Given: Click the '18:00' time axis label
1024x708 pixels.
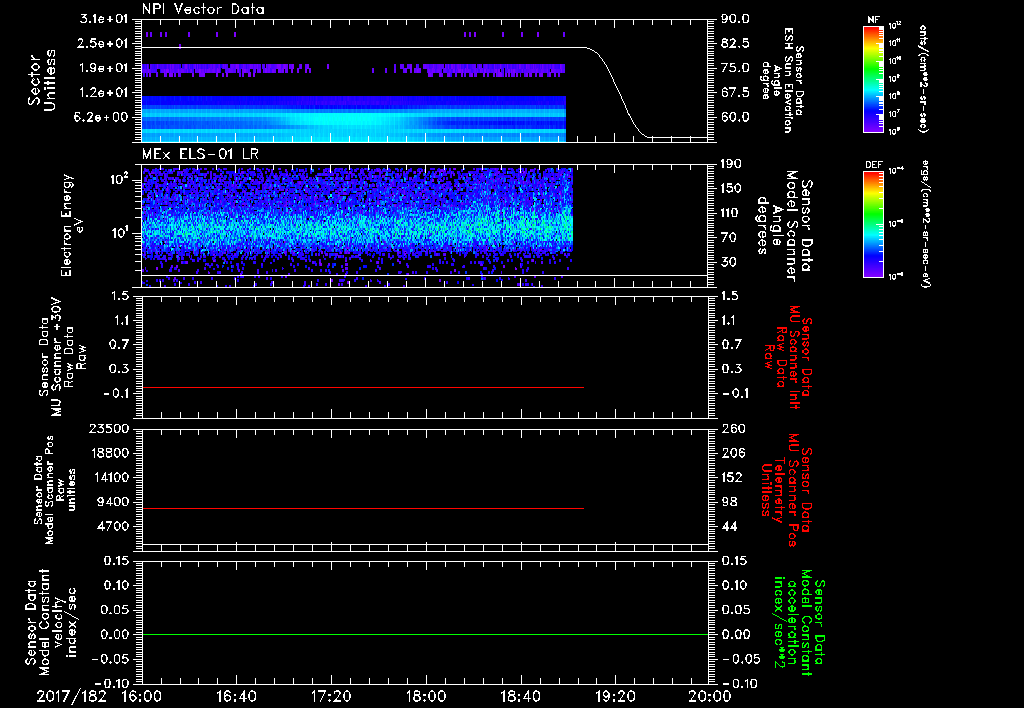Looking at the screenshot, I should (425, 696).
